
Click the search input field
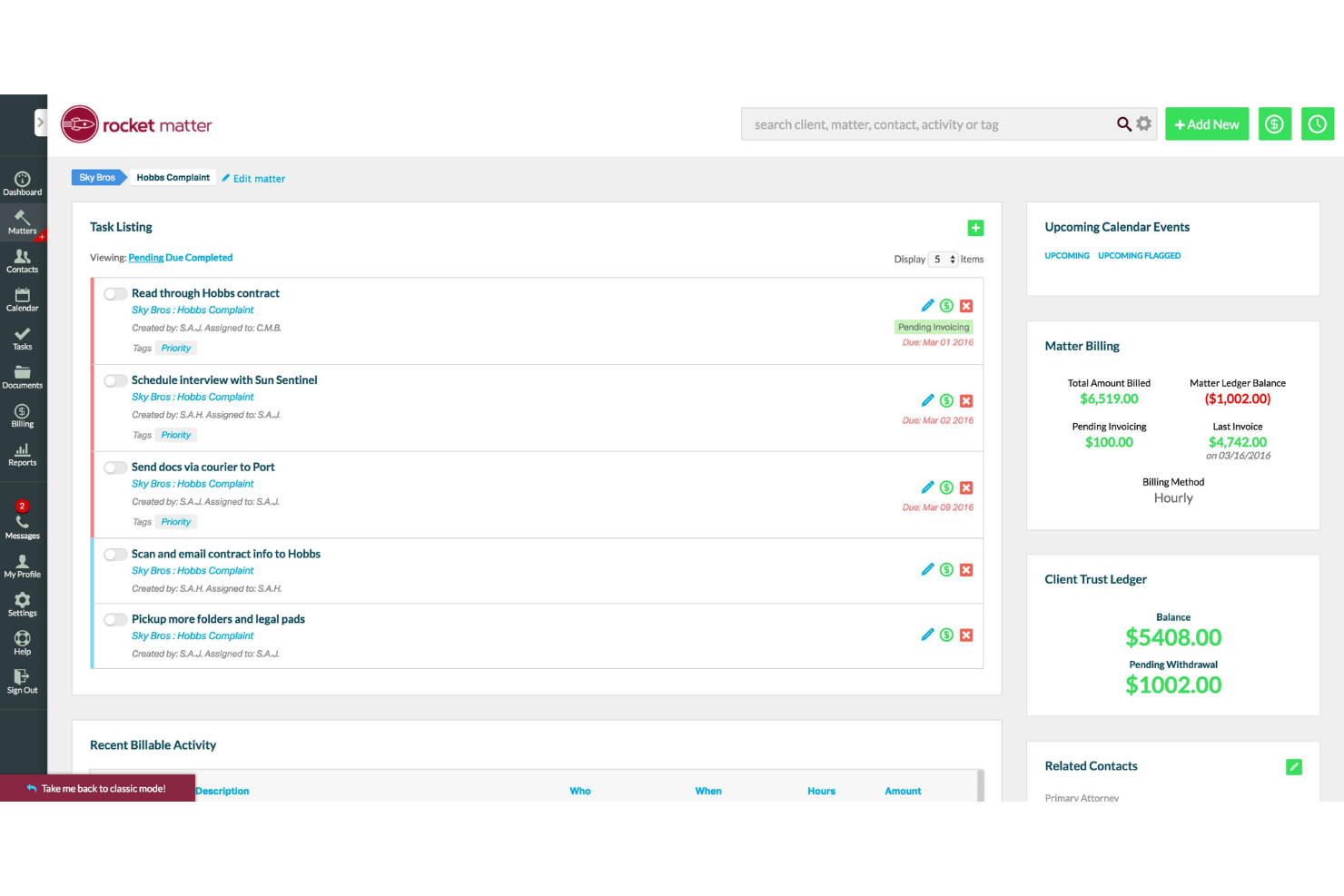coord(926,123)
